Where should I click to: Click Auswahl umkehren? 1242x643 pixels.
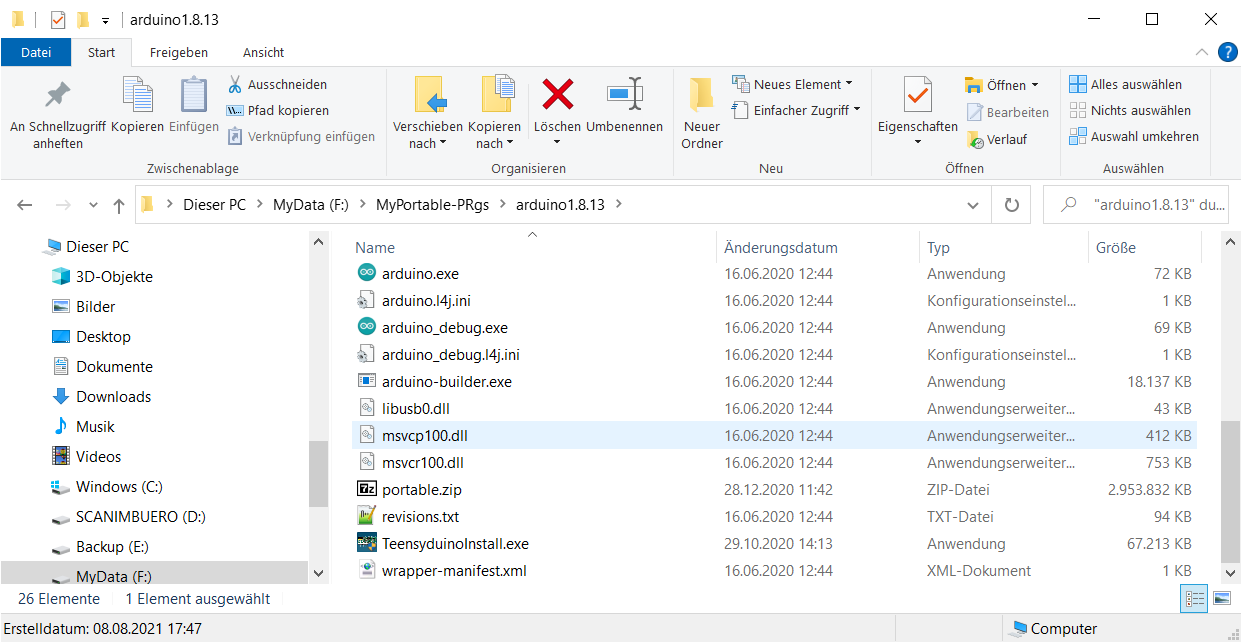1134,136
